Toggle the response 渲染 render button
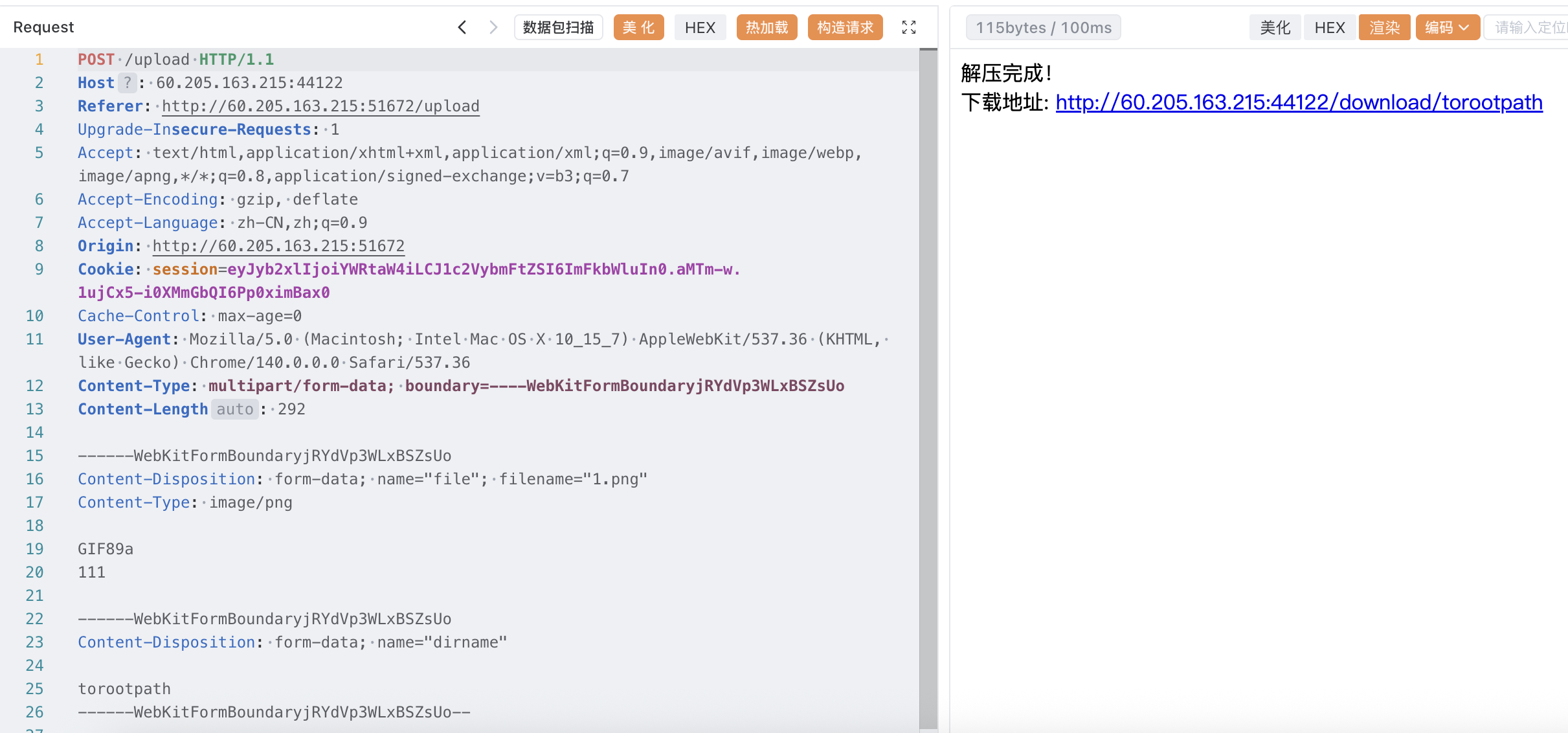This screenshot has height=733, width=1568. coord(1385,27)
